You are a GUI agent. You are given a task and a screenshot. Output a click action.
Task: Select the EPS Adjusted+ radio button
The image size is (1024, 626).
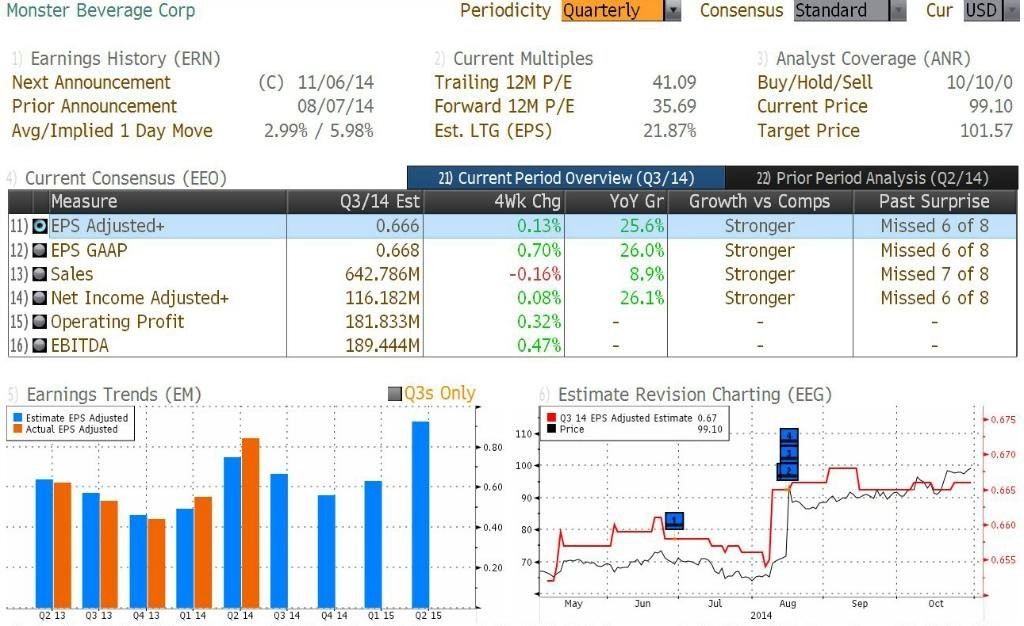pos(40,226)
